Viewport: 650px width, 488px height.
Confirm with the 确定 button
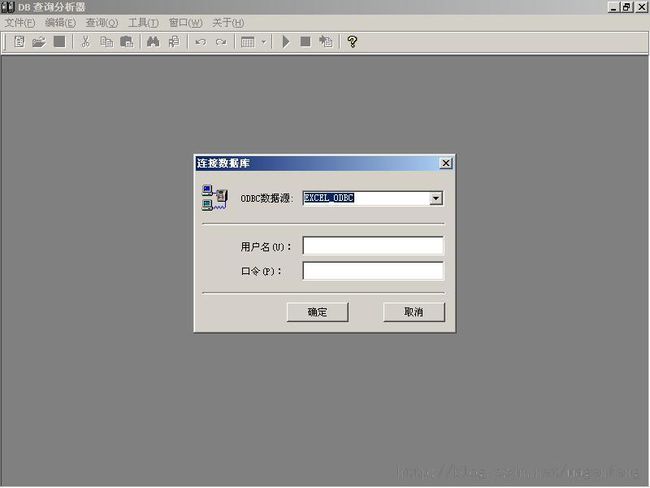318,312
